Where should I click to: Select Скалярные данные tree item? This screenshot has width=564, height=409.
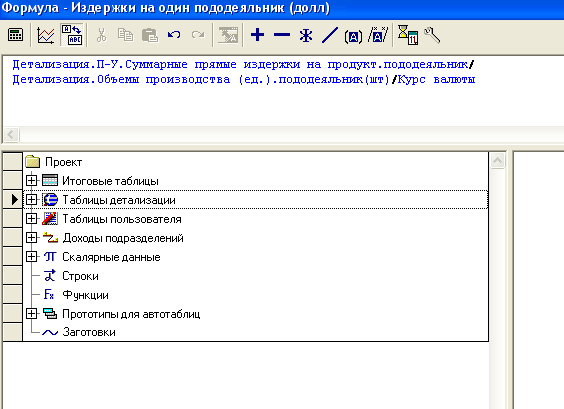click(x=111, y=257)
